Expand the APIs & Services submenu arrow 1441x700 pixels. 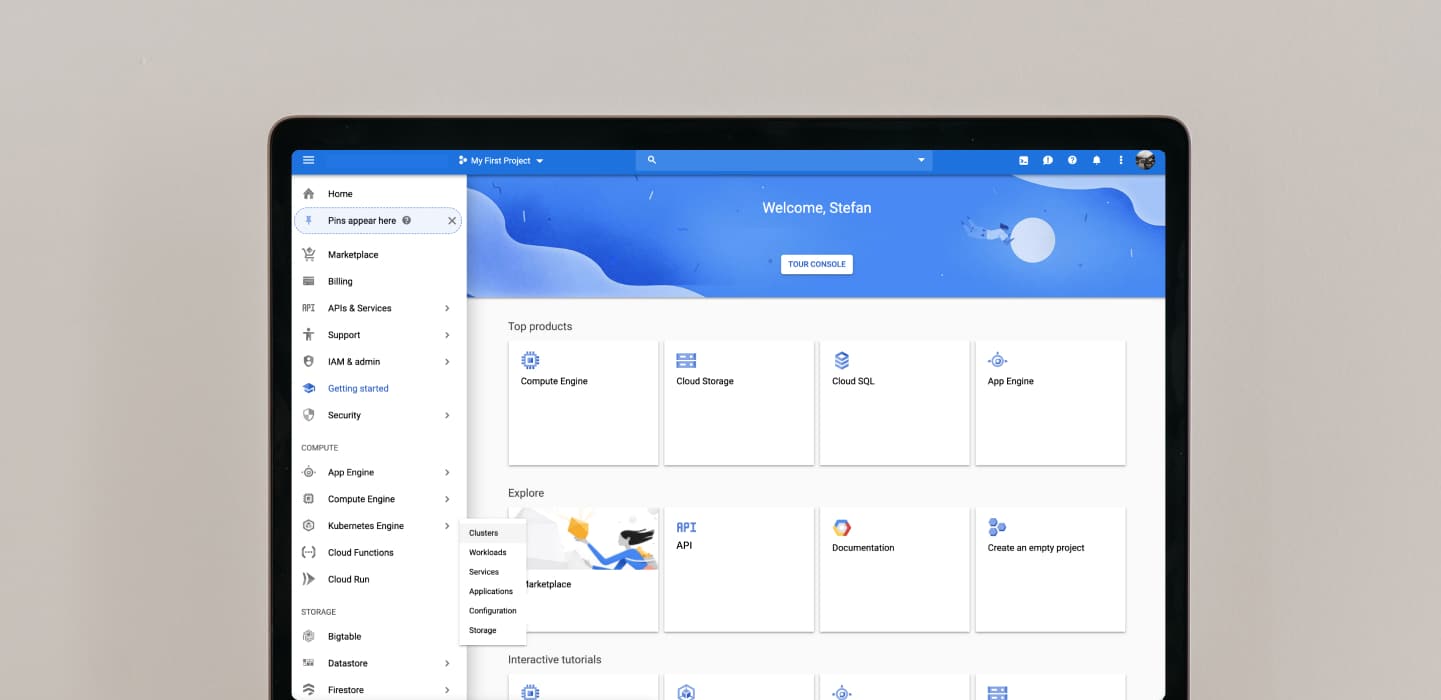point(447,308)
